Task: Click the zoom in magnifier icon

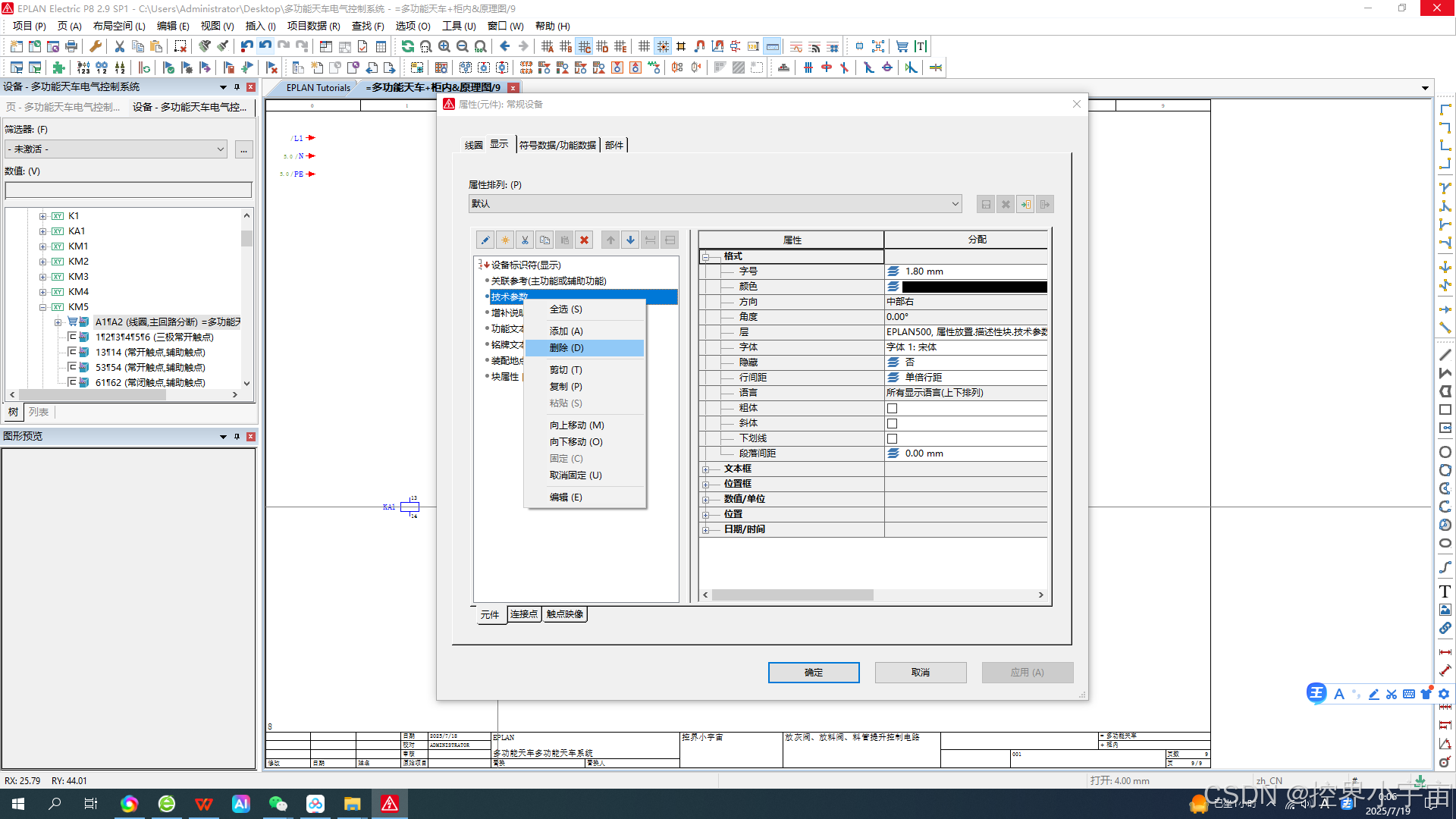Action: pyautogui.click(x=444, y=46)
